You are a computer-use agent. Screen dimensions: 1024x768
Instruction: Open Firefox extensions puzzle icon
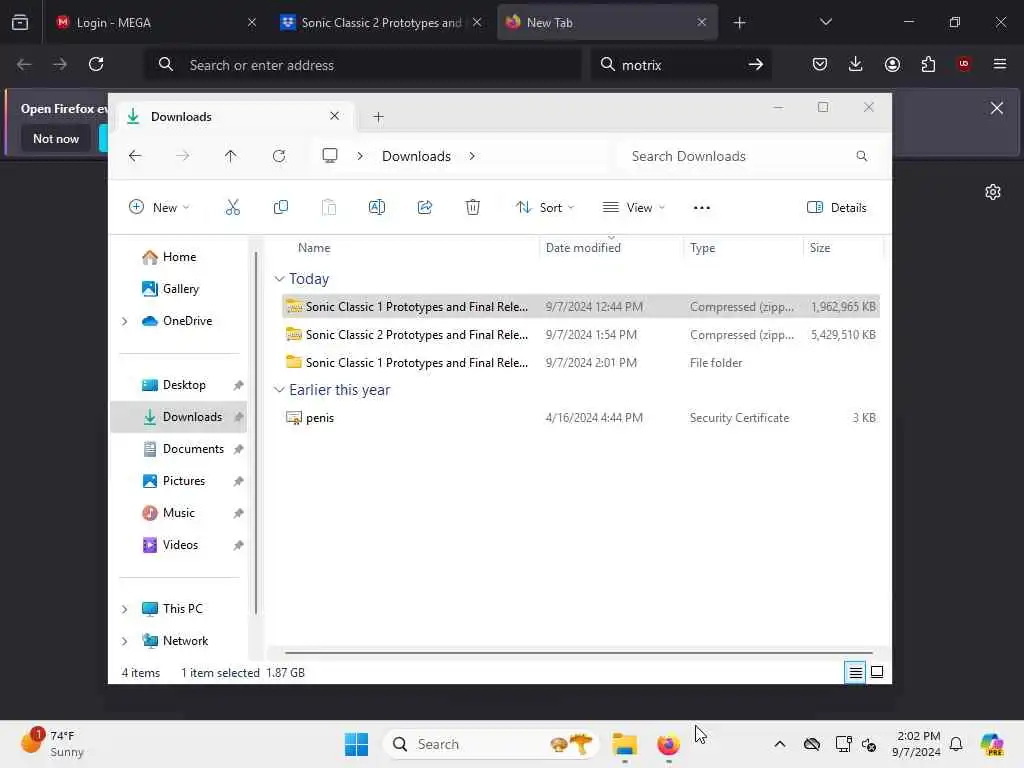click(928, 64)
